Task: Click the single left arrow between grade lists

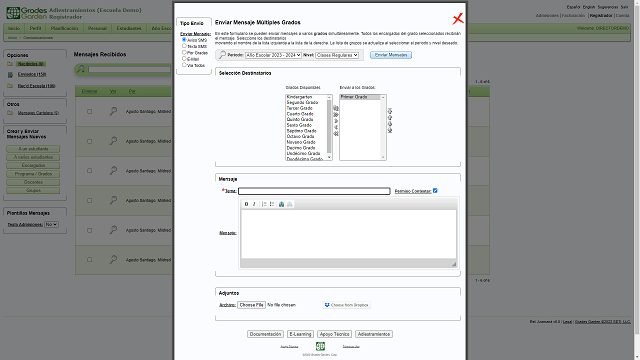Action: click(x=336, y=127)
